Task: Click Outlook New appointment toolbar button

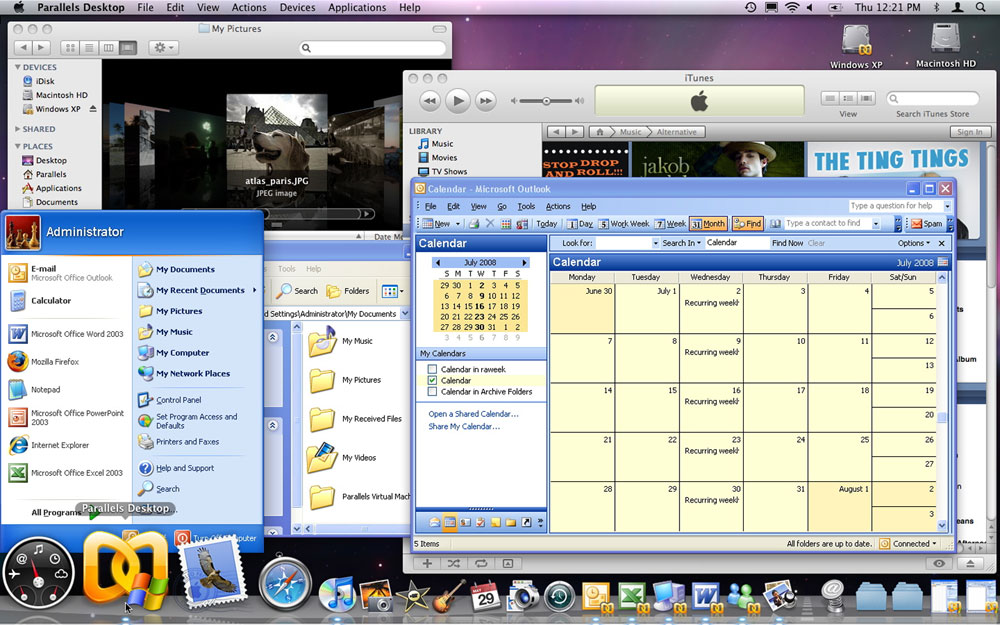Action: (x=437, y=224)
